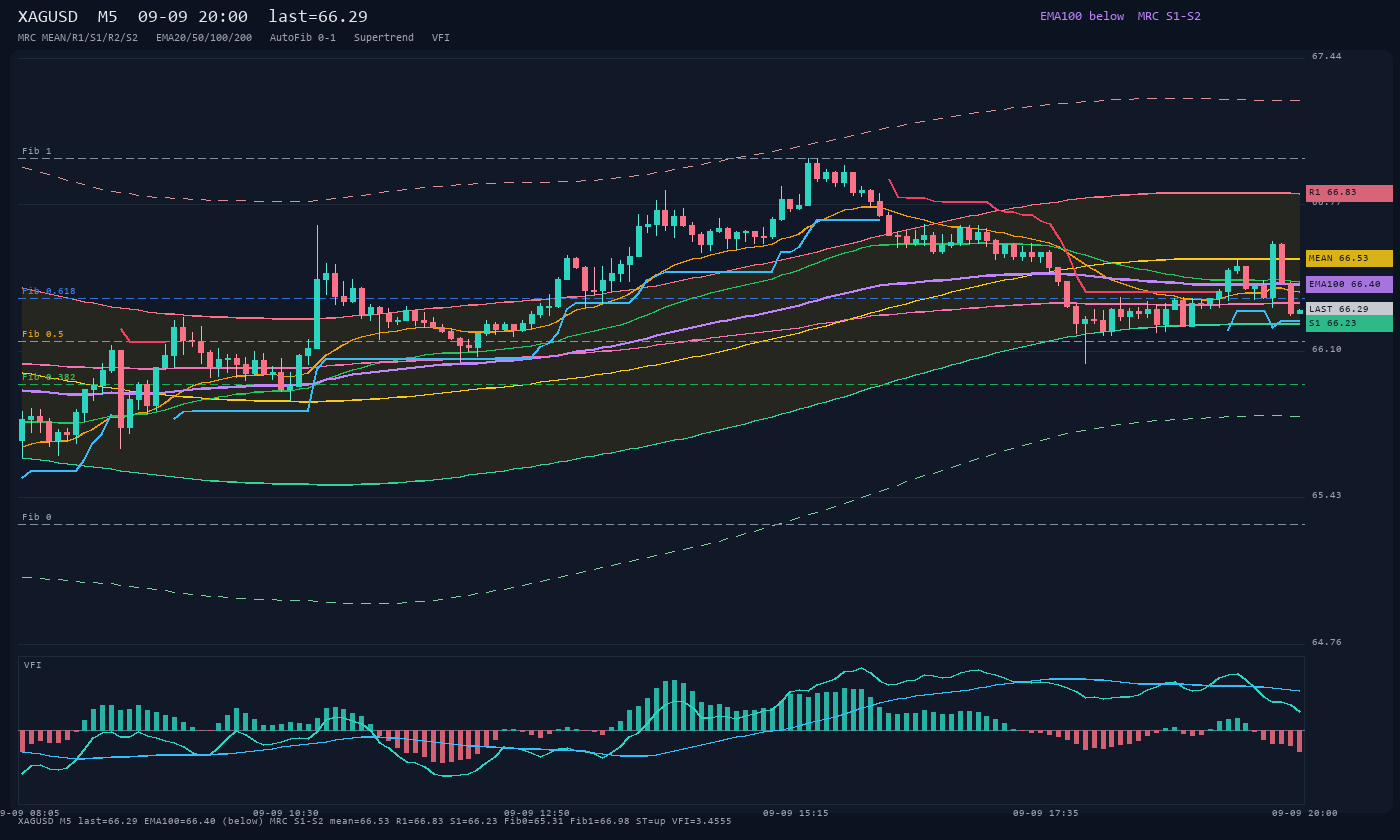Click the 'VFI' label in the indicator panel
Screen dimensions: 1400x840
pyautogui.click(x=33, y=665)
